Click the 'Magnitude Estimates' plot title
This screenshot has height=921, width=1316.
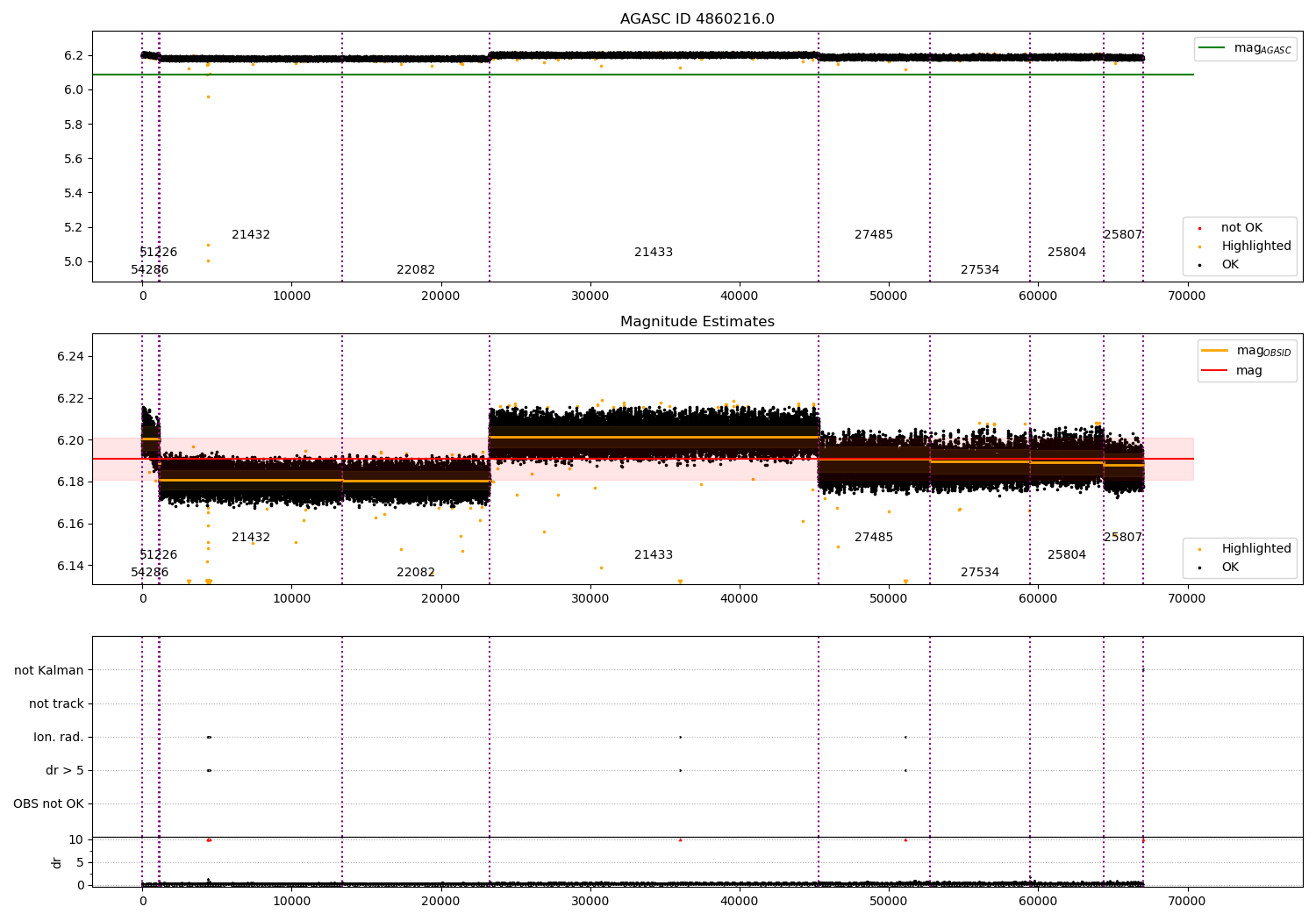[x=697, y=322]
